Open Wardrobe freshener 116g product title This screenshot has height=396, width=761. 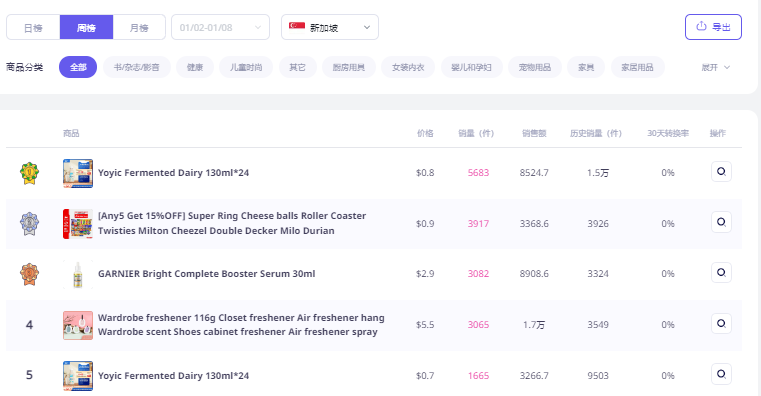click(x=241, y=325)
